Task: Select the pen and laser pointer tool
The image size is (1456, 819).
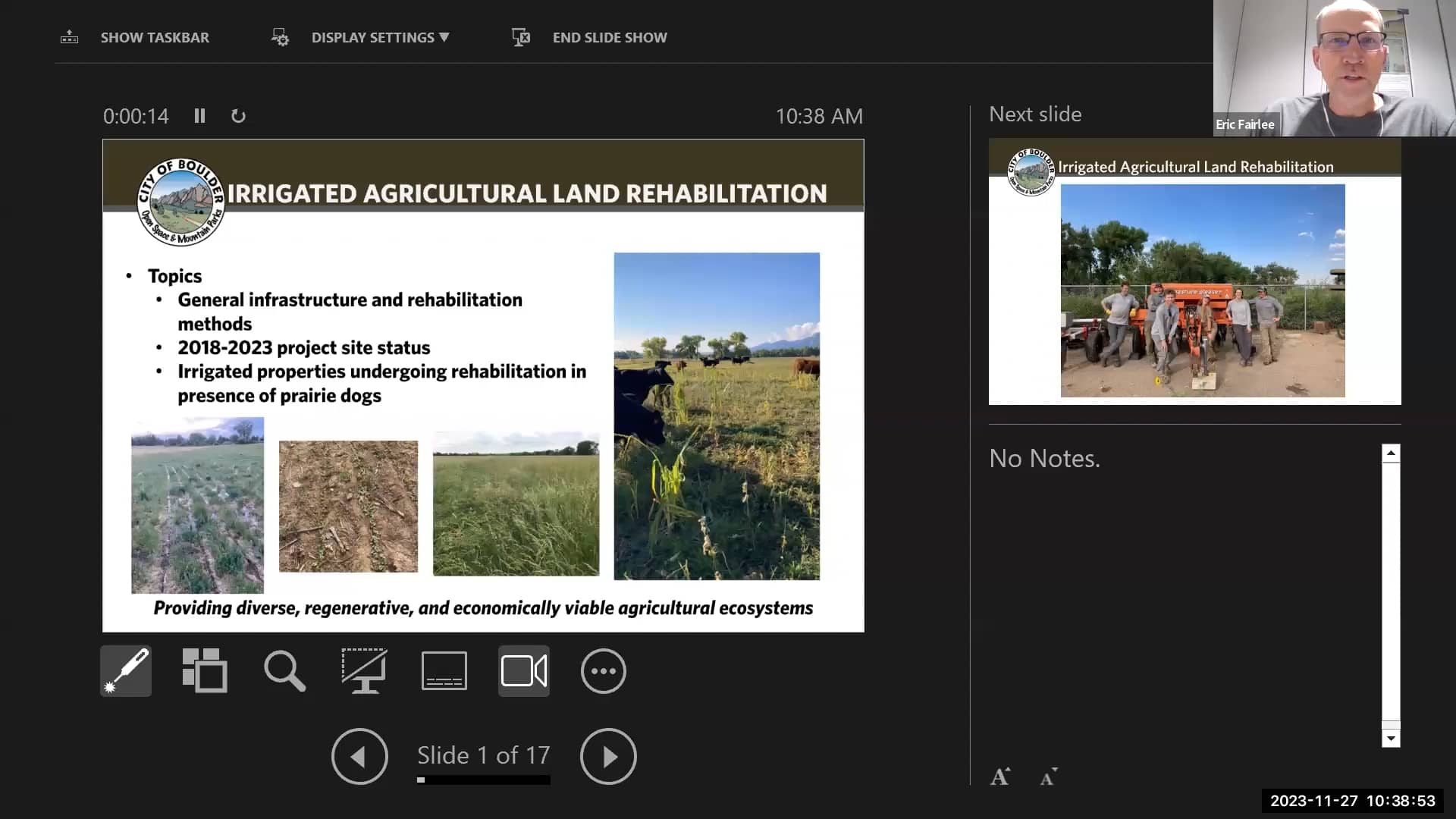Action: click(125, 670)
